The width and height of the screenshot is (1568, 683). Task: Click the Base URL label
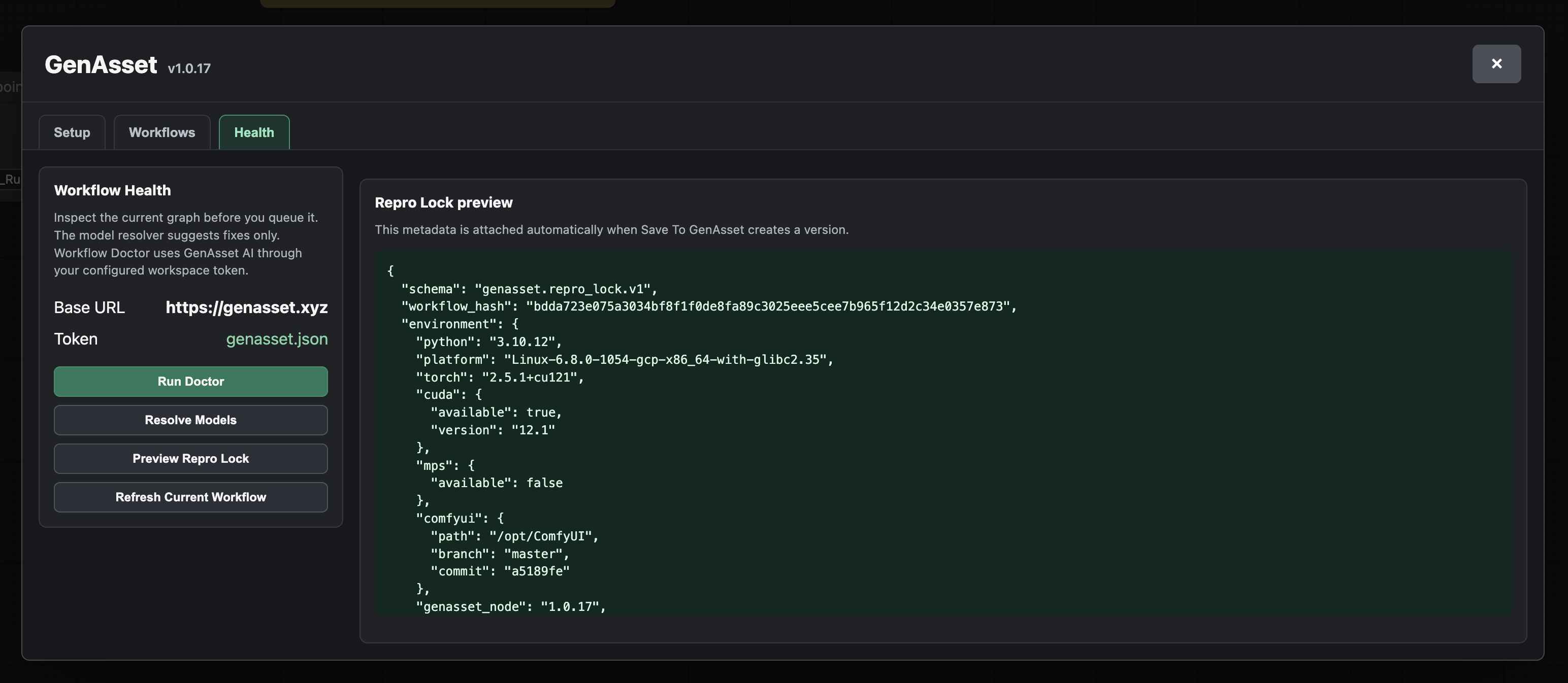click(x=89, y=308)
